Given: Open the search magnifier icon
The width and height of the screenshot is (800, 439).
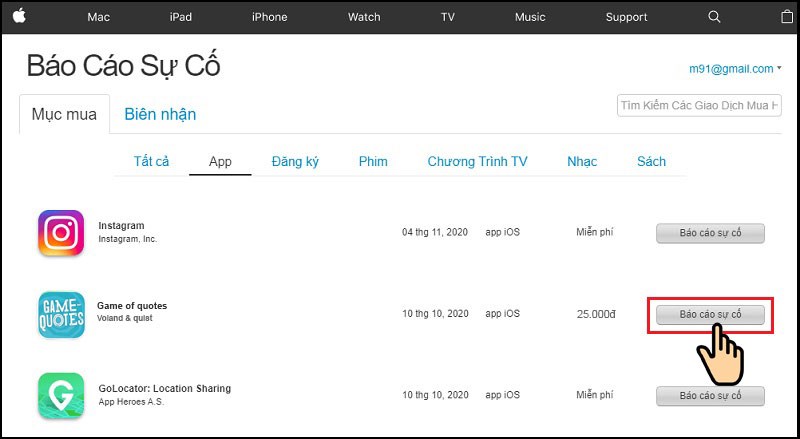Looking at the screenshot, I should tap(714, 17).
